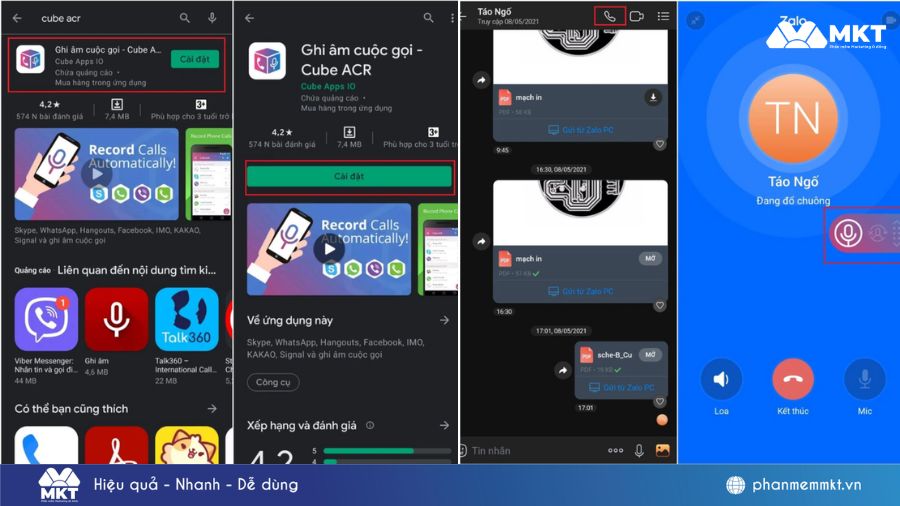Tap back arrow on Cube ACR detail page
This screenshot has width=900, height=506.
249,18
